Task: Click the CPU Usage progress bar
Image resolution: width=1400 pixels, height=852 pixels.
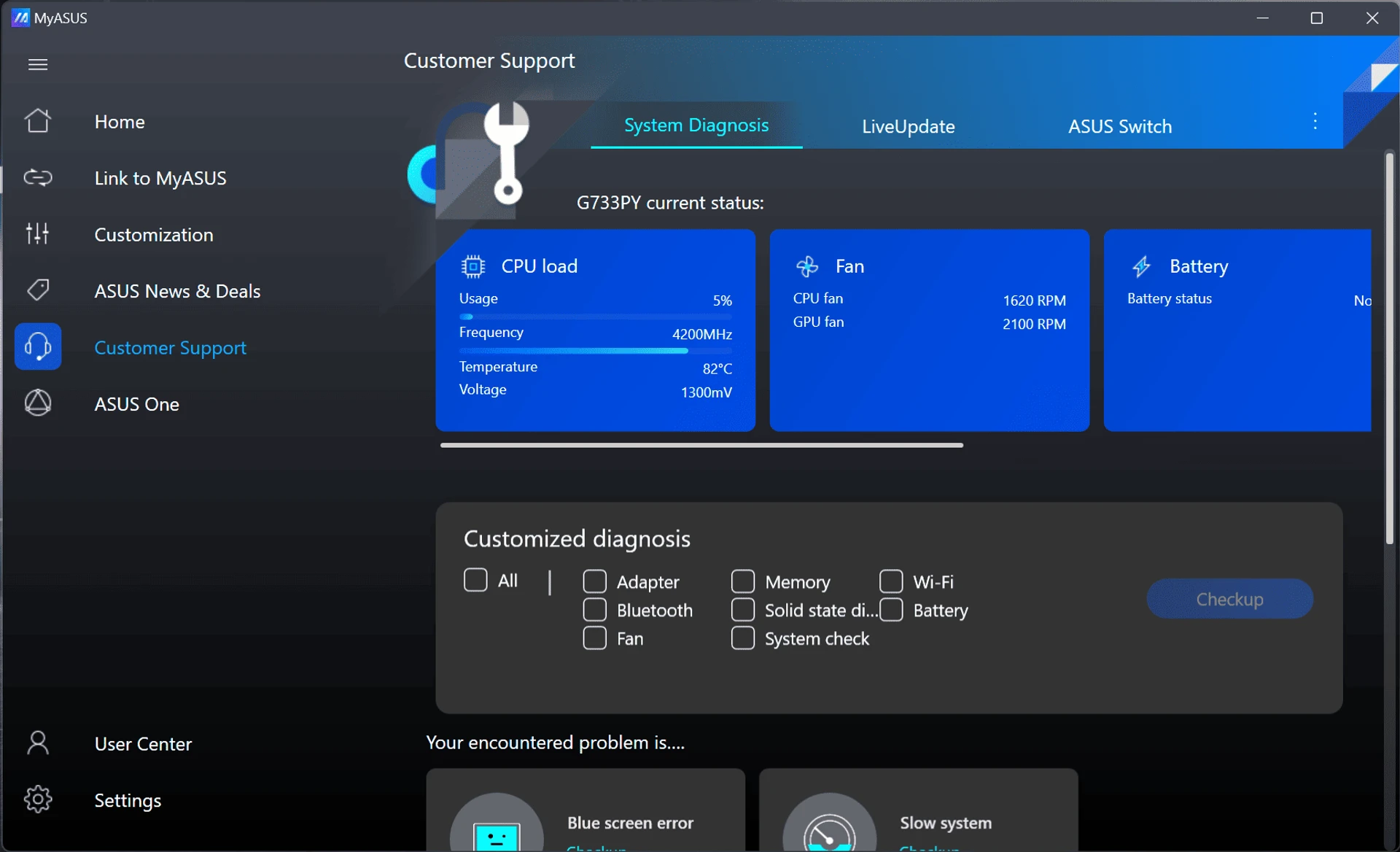Action: 595,317
